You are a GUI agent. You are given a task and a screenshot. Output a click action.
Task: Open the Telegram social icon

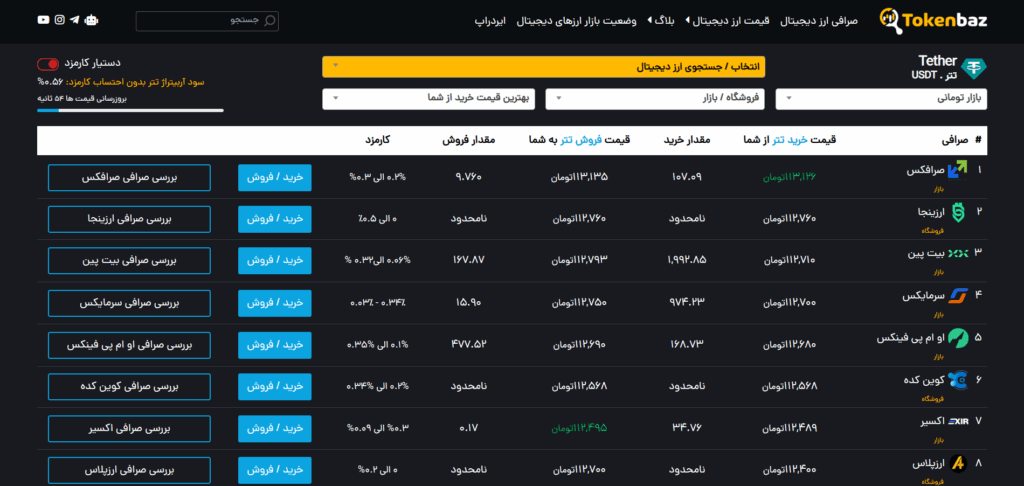pyautogui.click(x=74, y=20)
